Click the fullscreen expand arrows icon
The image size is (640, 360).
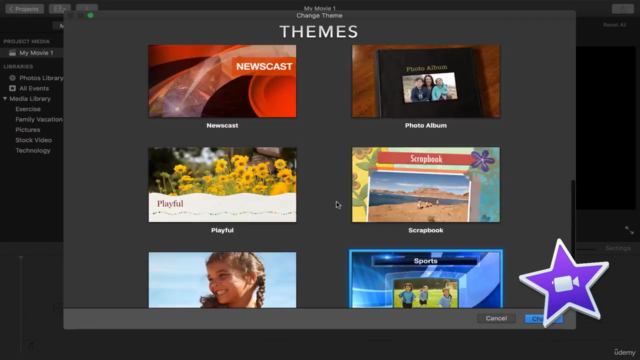pos(629,230)
